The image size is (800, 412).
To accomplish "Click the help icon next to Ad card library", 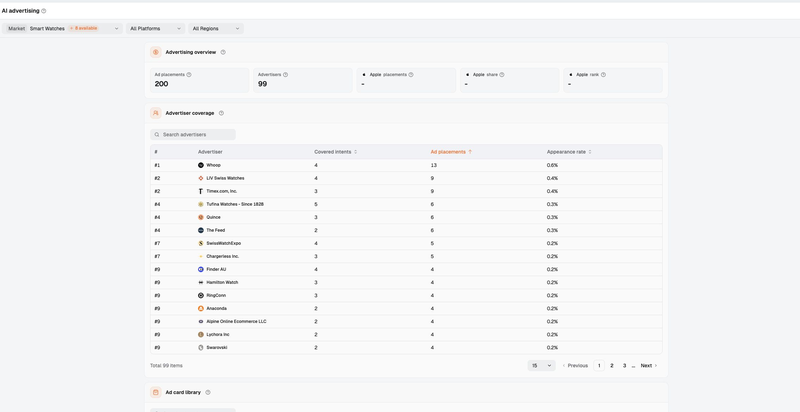I will pyautogui.click(x=208, y=392).
